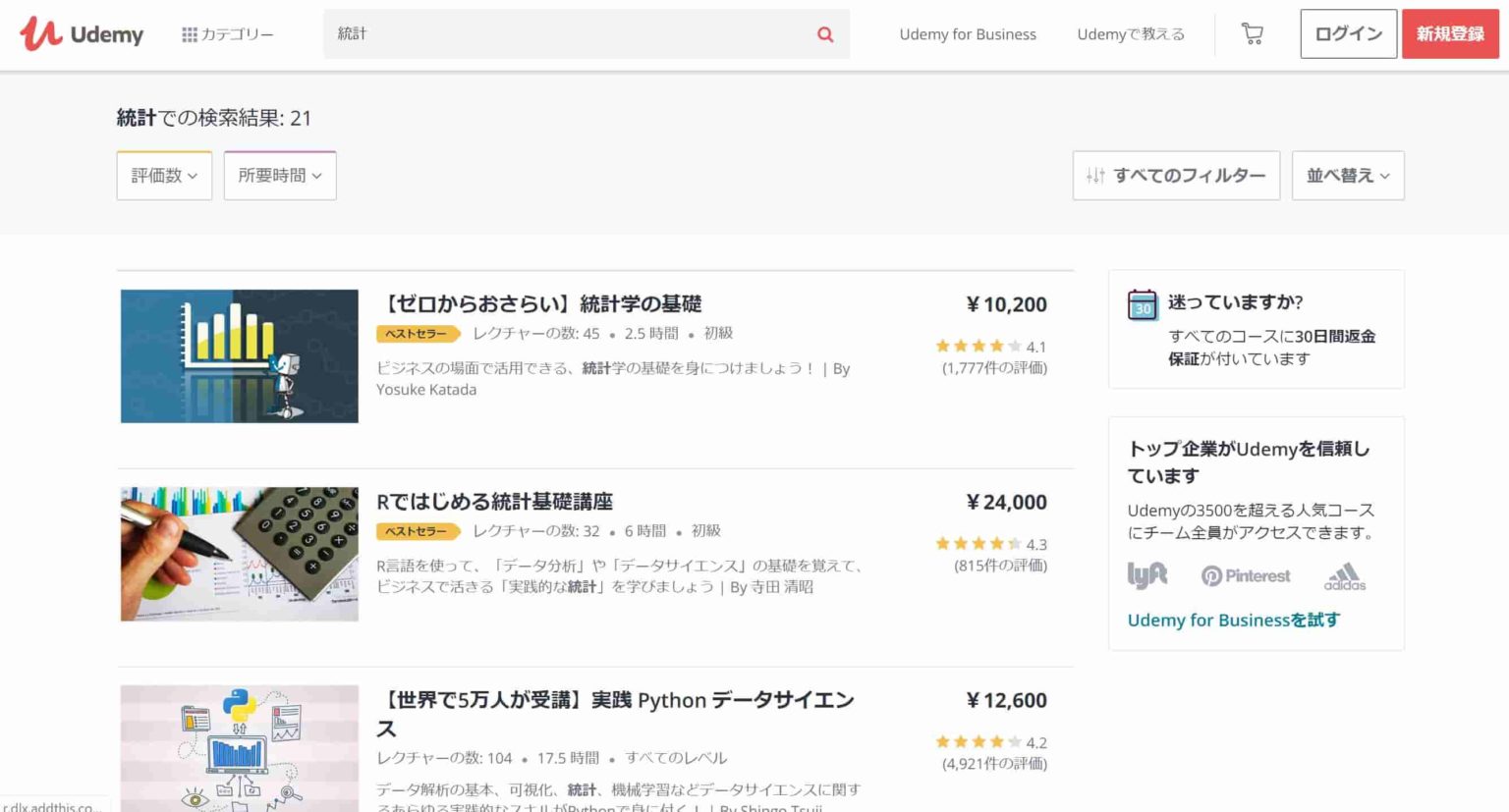
Task: Focus the search field containing 統計
Action: pos(570,34)
